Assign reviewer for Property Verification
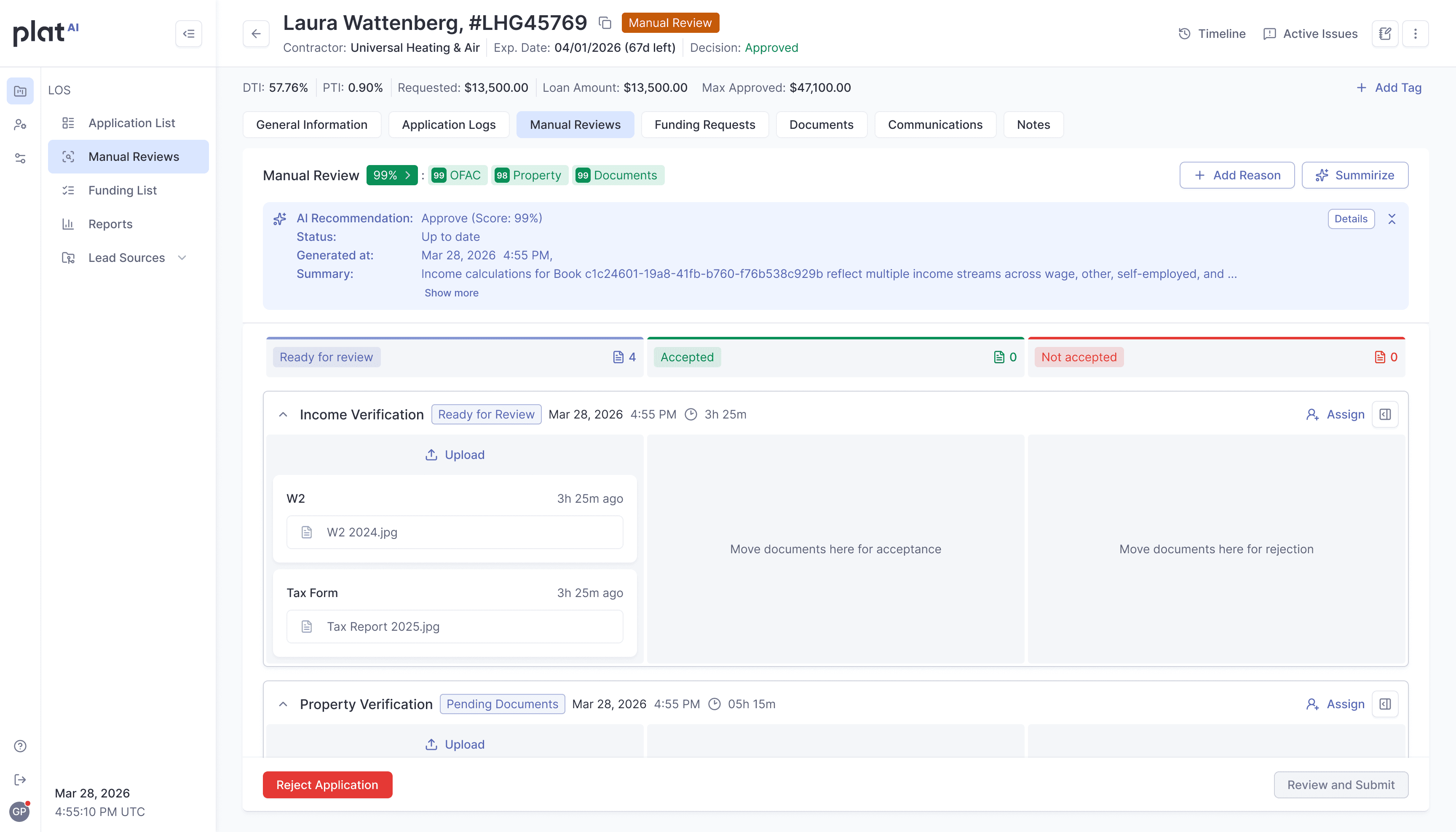The width and height of the screenshot is (1456, 832). 1336,704
